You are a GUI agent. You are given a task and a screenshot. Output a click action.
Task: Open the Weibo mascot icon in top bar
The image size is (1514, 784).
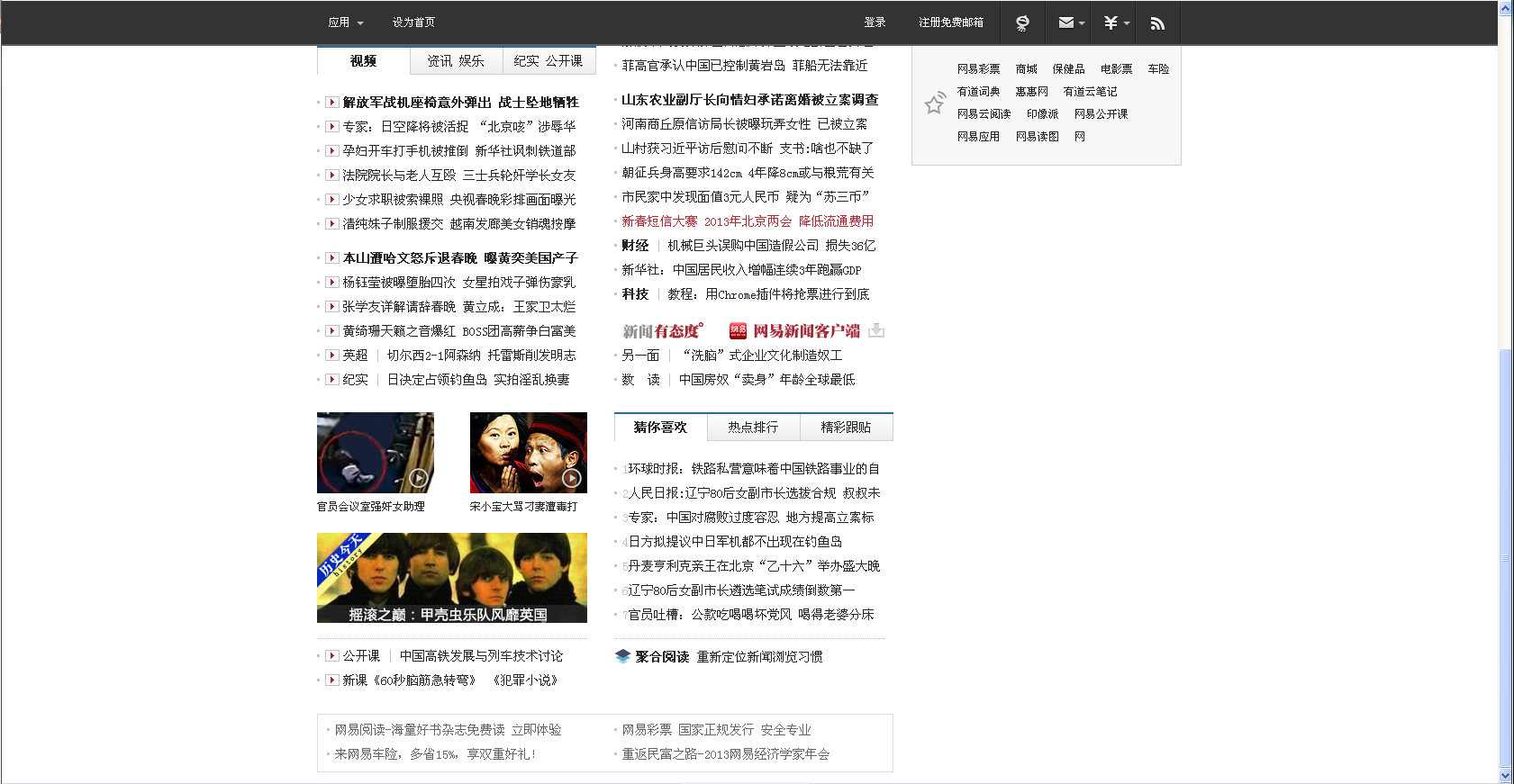[1022, 23]
